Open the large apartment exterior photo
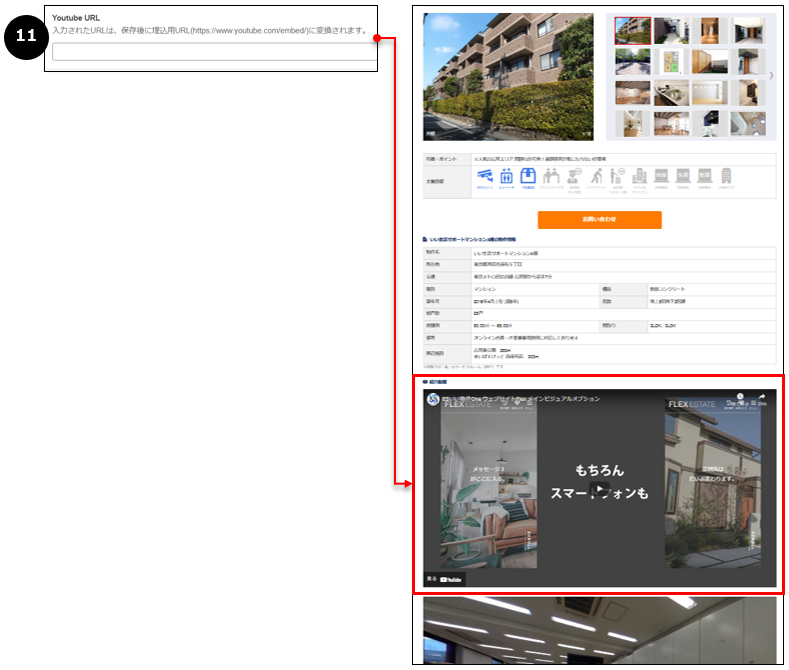The width and height of the screenshot is (789, 670). point(510,76)
